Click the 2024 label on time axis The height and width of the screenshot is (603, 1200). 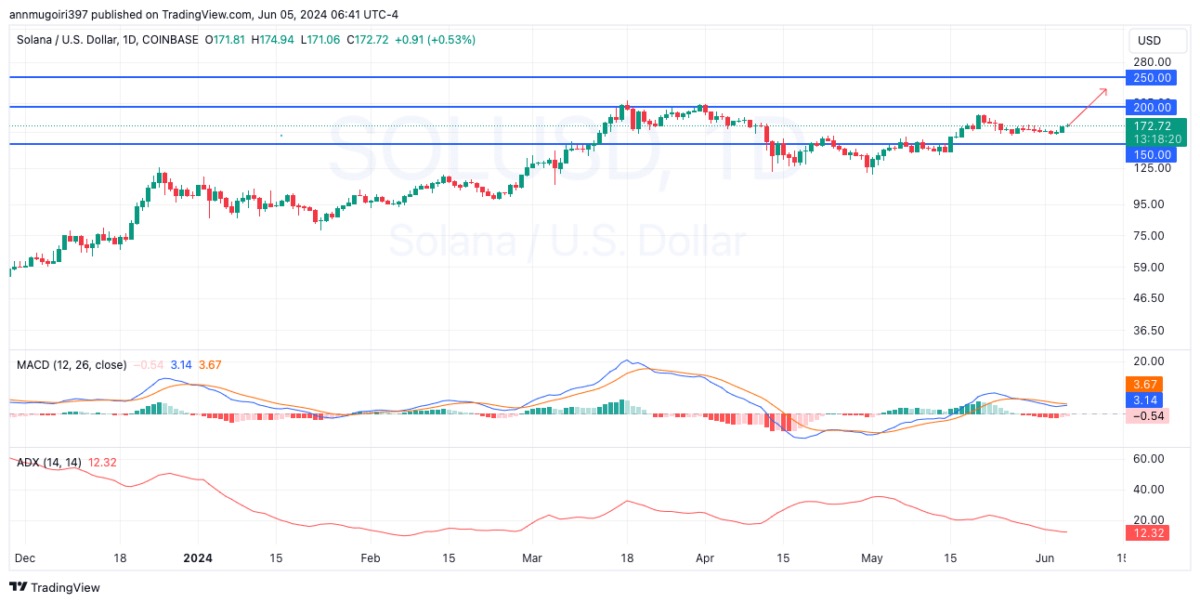coord(198,557)
